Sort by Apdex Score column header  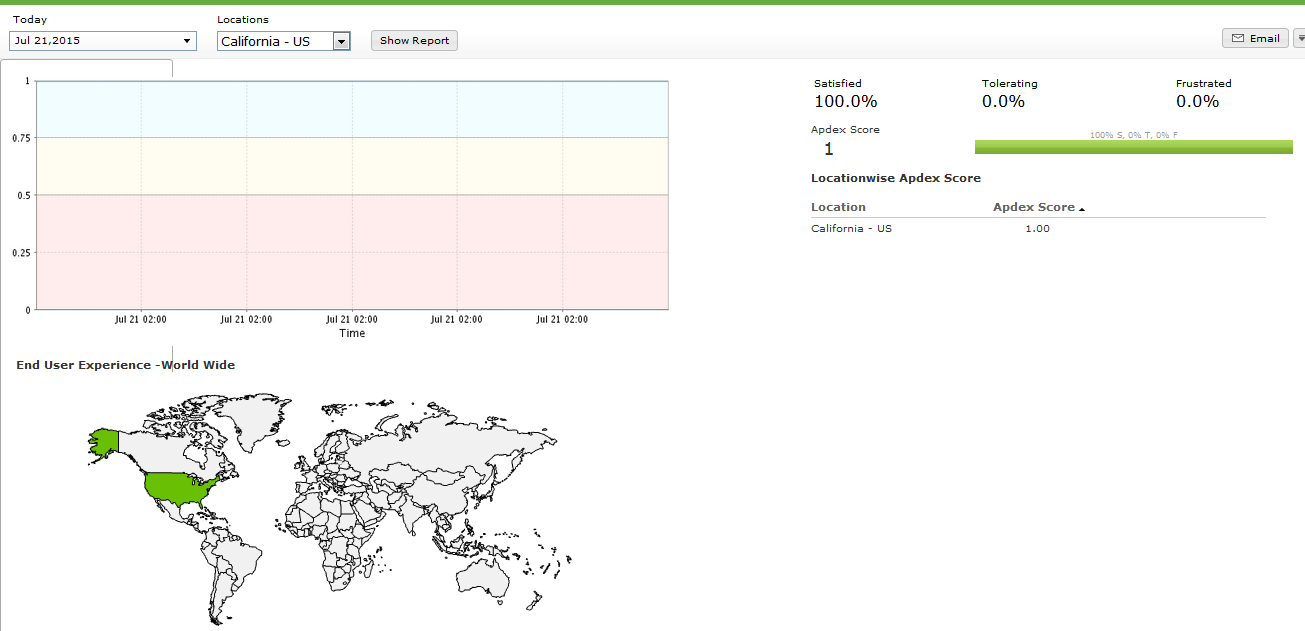click(x=1033, y=207)
